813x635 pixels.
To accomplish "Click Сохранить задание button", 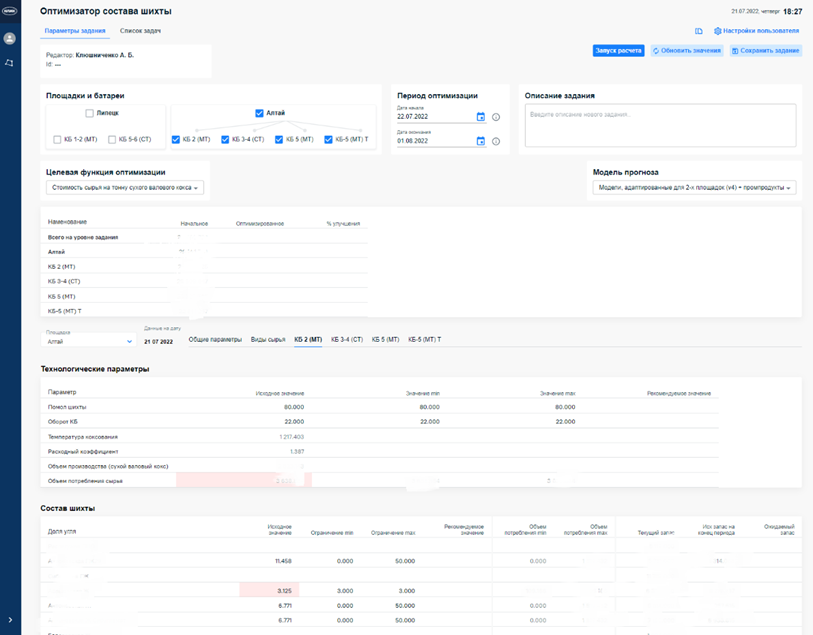I will 765,51.
